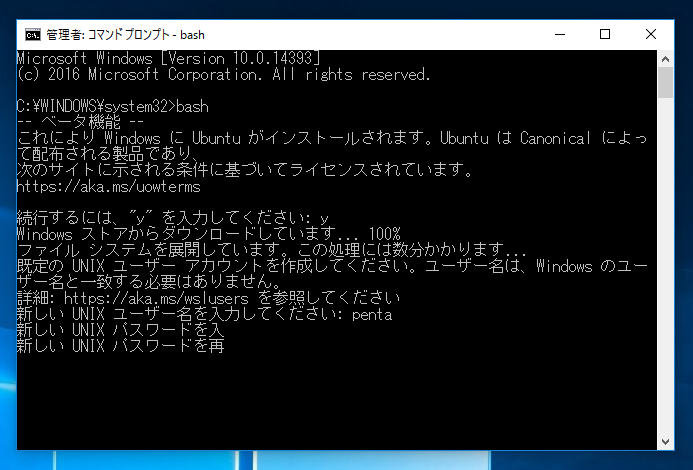The width and height of the screenshot is (693, 470).
Task: Open the command prompt system menu icon
Action: 32,34
